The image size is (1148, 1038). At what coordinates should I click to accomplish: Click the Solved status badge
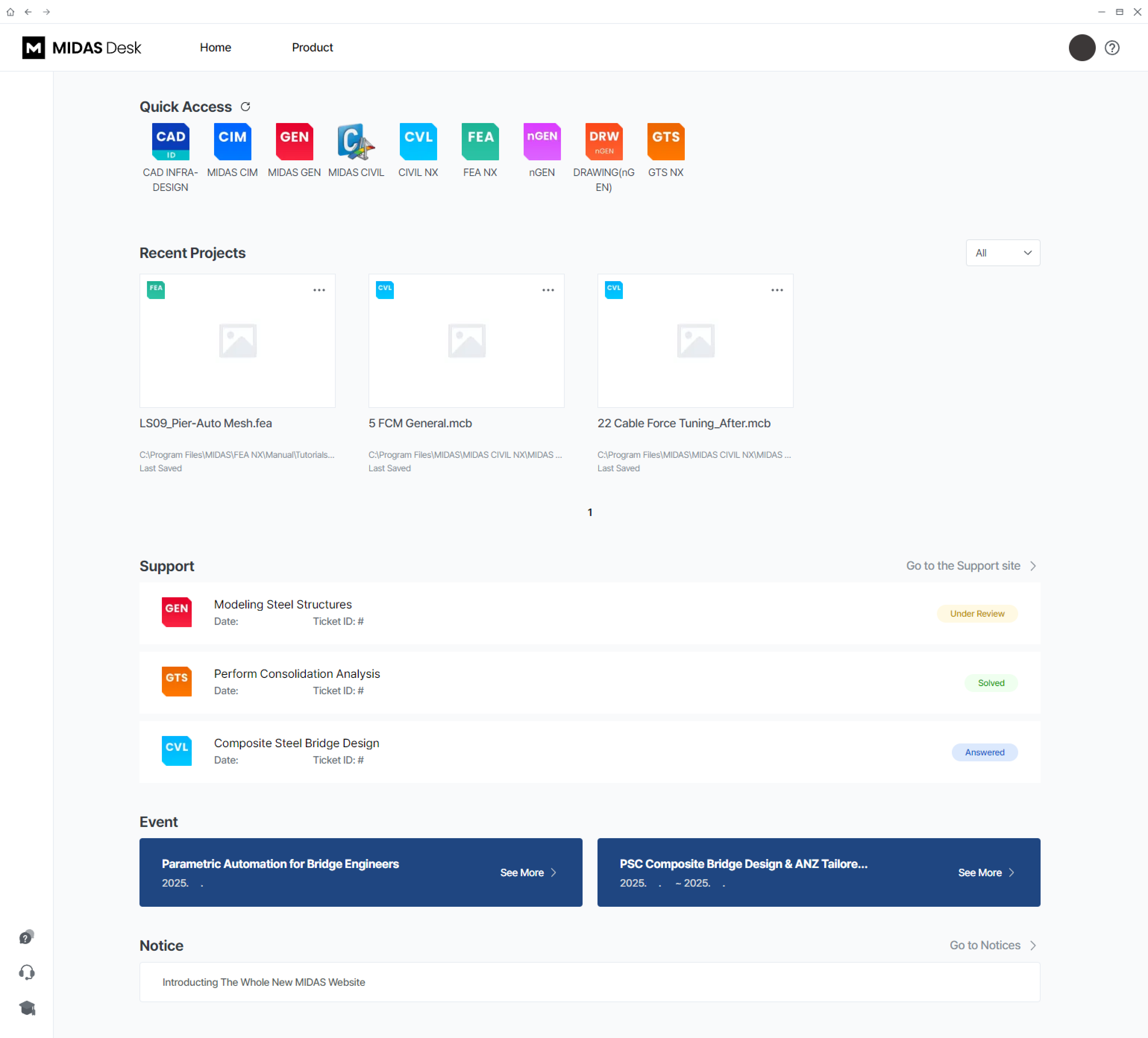pos(991,683)
